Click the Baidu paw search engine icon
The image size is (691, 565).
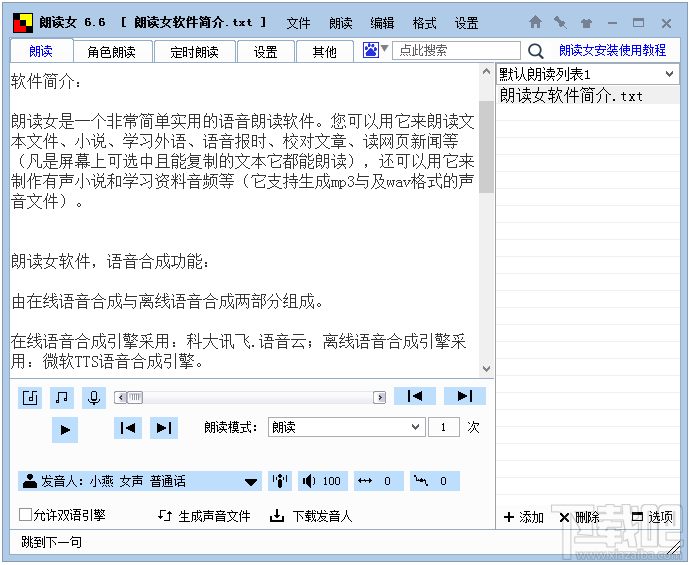pyautogui.click(x=371, y=50)
